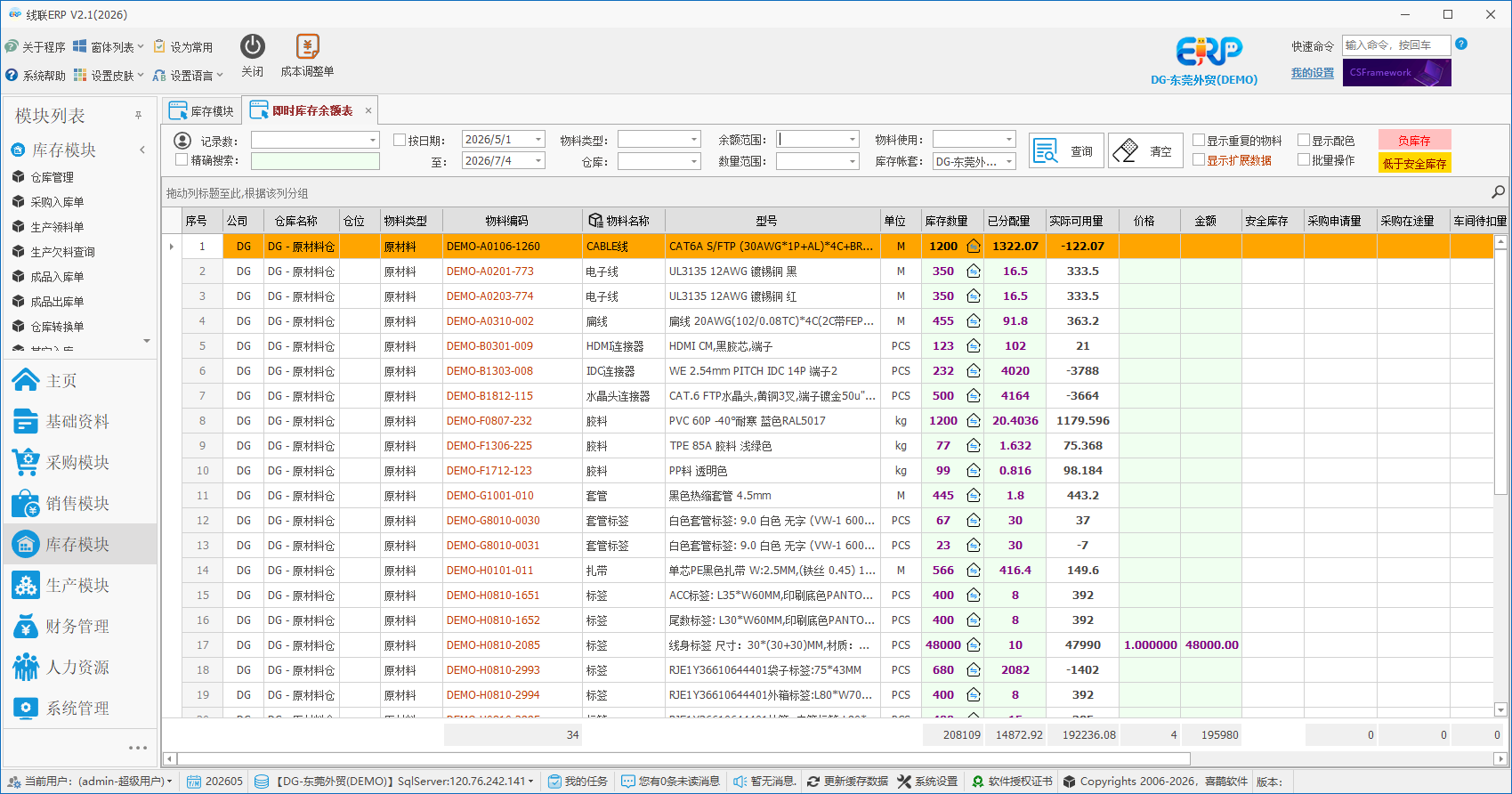Expand the 仓库 dropdown

(694, 161)
